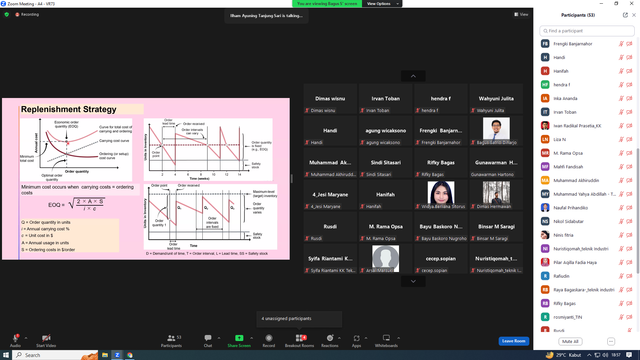Click the green encryption shield icon
The height and width of the screenshot is (360, 640).
coord(7,14)
